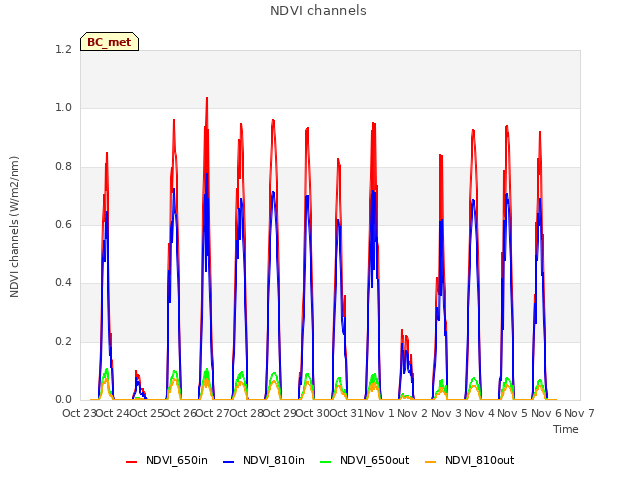Click the chart title NDVI channels
This screenshot has width=640, height=480.
click(318, 11)
